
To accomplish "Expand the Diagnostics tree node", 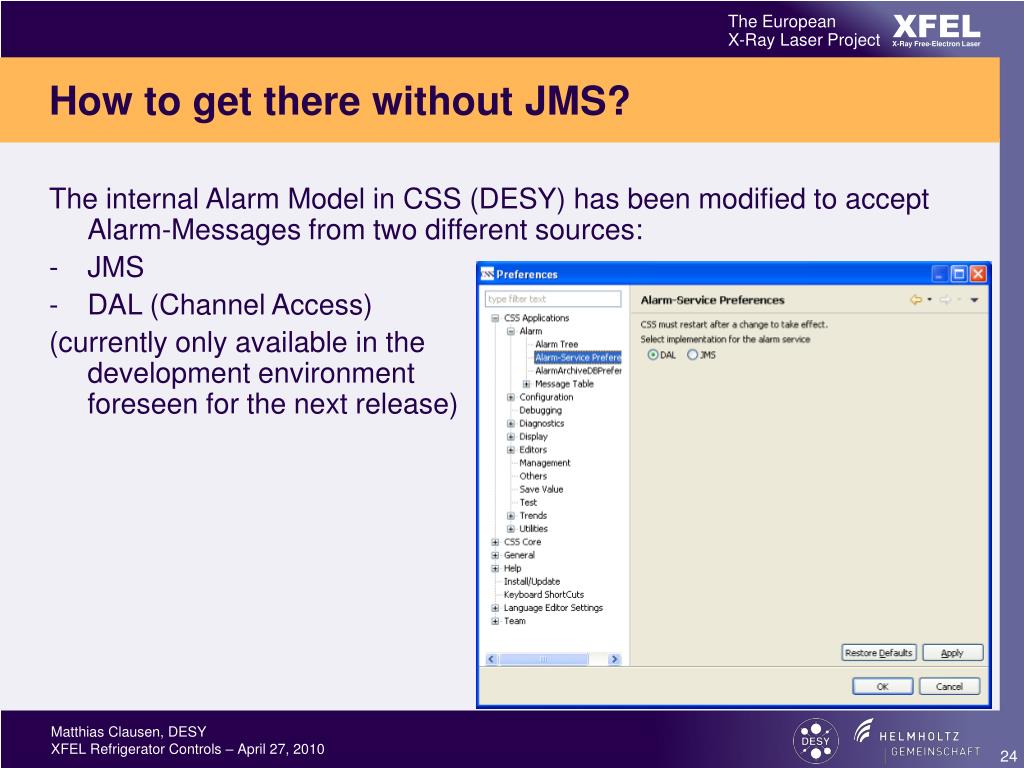I will (x=511, y=423).
